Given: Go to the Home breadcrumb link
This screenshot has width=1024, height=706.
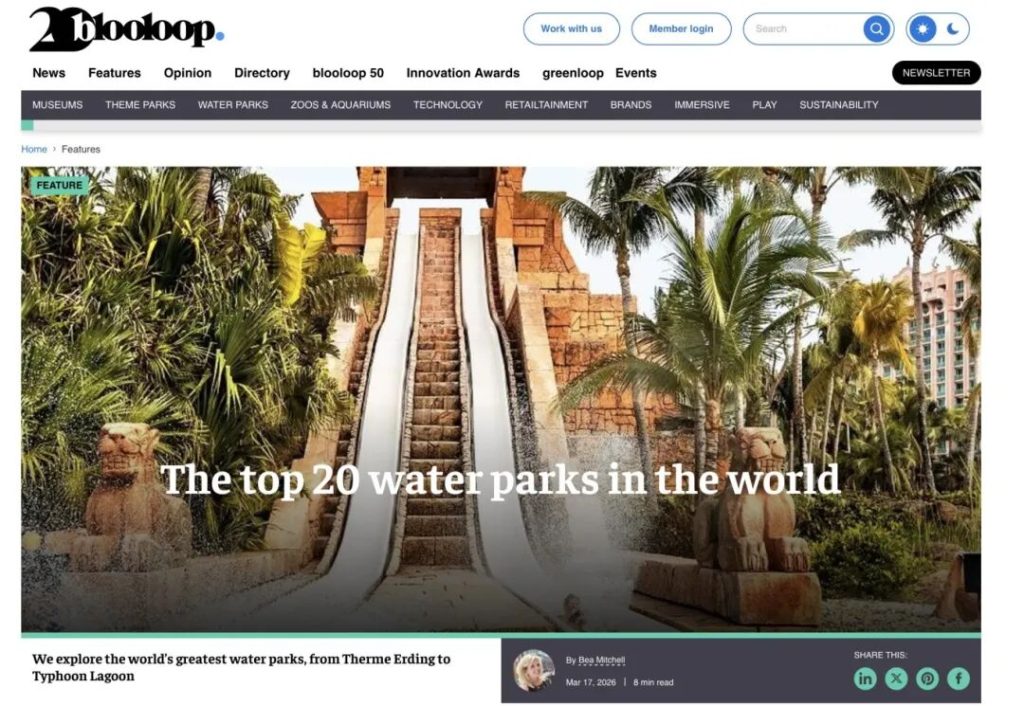Looking at the screenshot, I should click(34, 149).
